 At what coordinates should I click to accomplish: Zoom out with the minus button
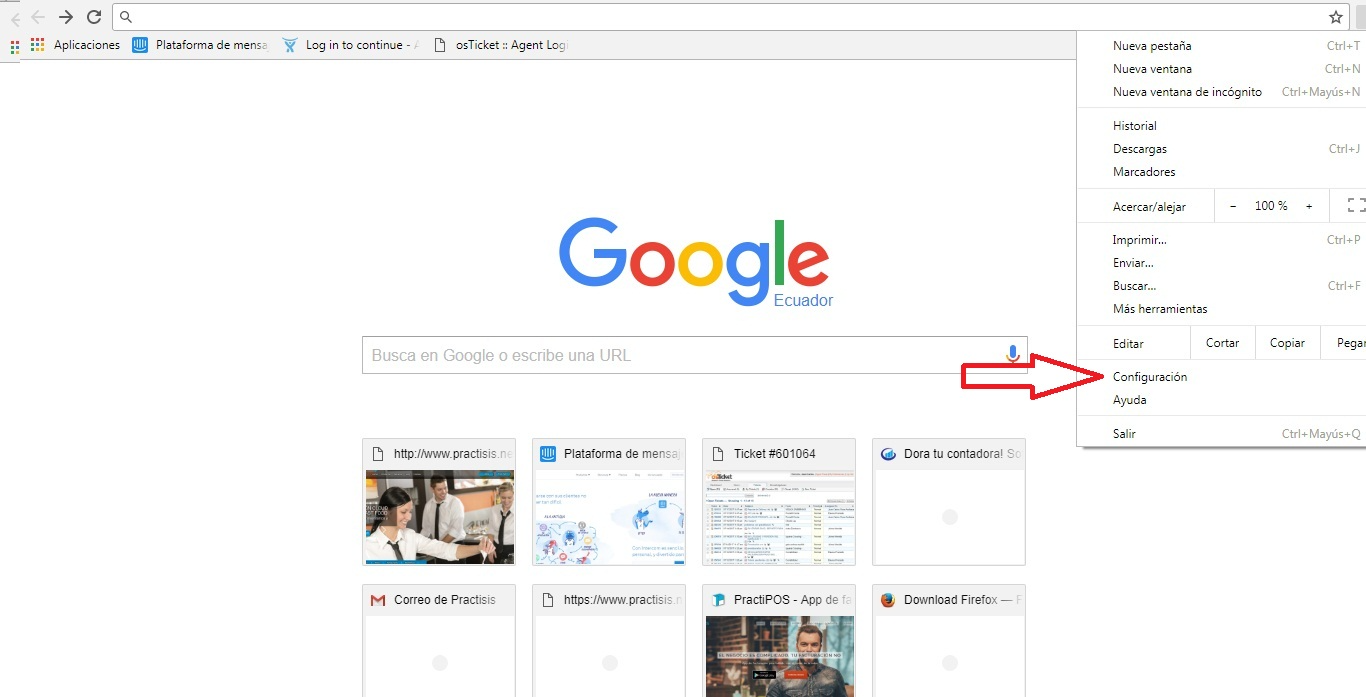(x=1233, y=206)
